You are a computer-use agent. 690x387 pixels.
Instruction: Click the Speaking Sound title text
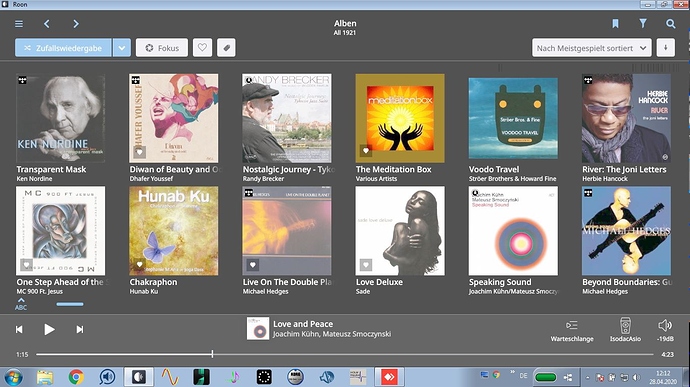[x=500, y=282]
